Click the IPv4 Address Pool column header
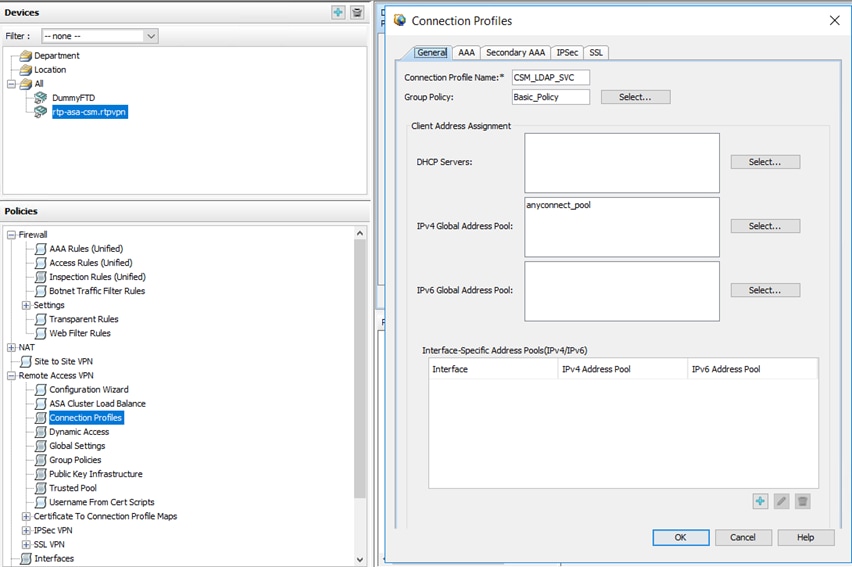Viewport: 852px width, 567px height. point(623,369)
